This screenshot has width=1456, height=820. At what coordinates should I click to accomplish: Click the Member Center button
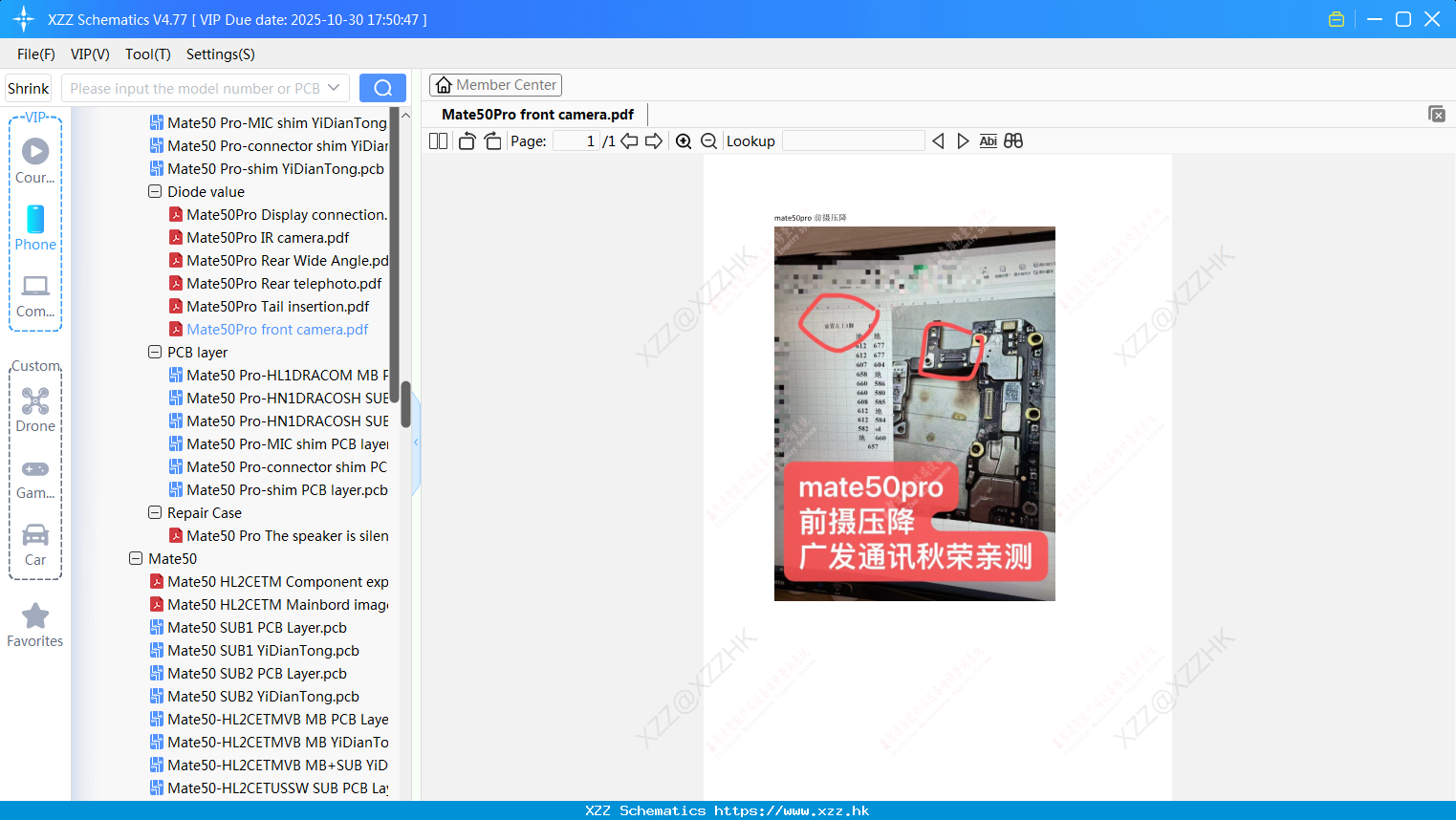coord(495,85)
